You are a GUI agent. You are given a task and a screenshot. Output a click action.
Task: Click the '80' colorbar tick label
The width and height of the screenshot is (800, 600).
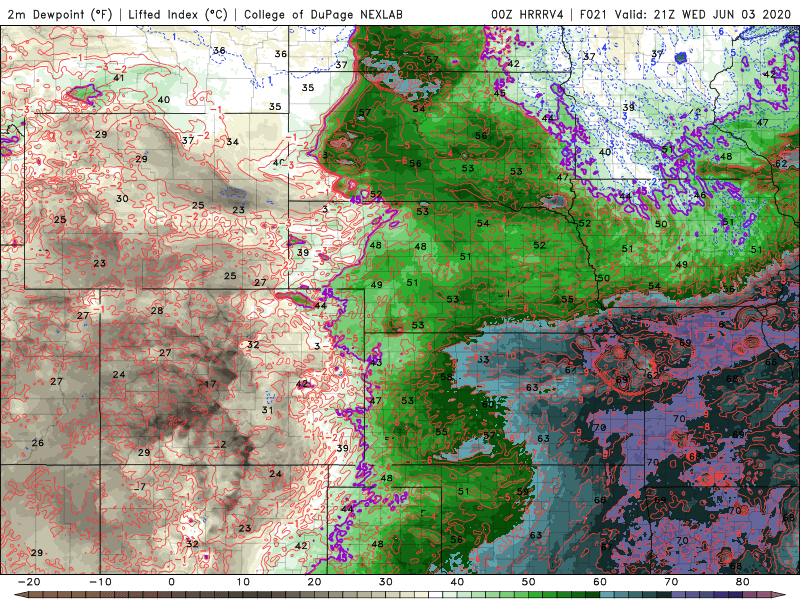point(743,582)
